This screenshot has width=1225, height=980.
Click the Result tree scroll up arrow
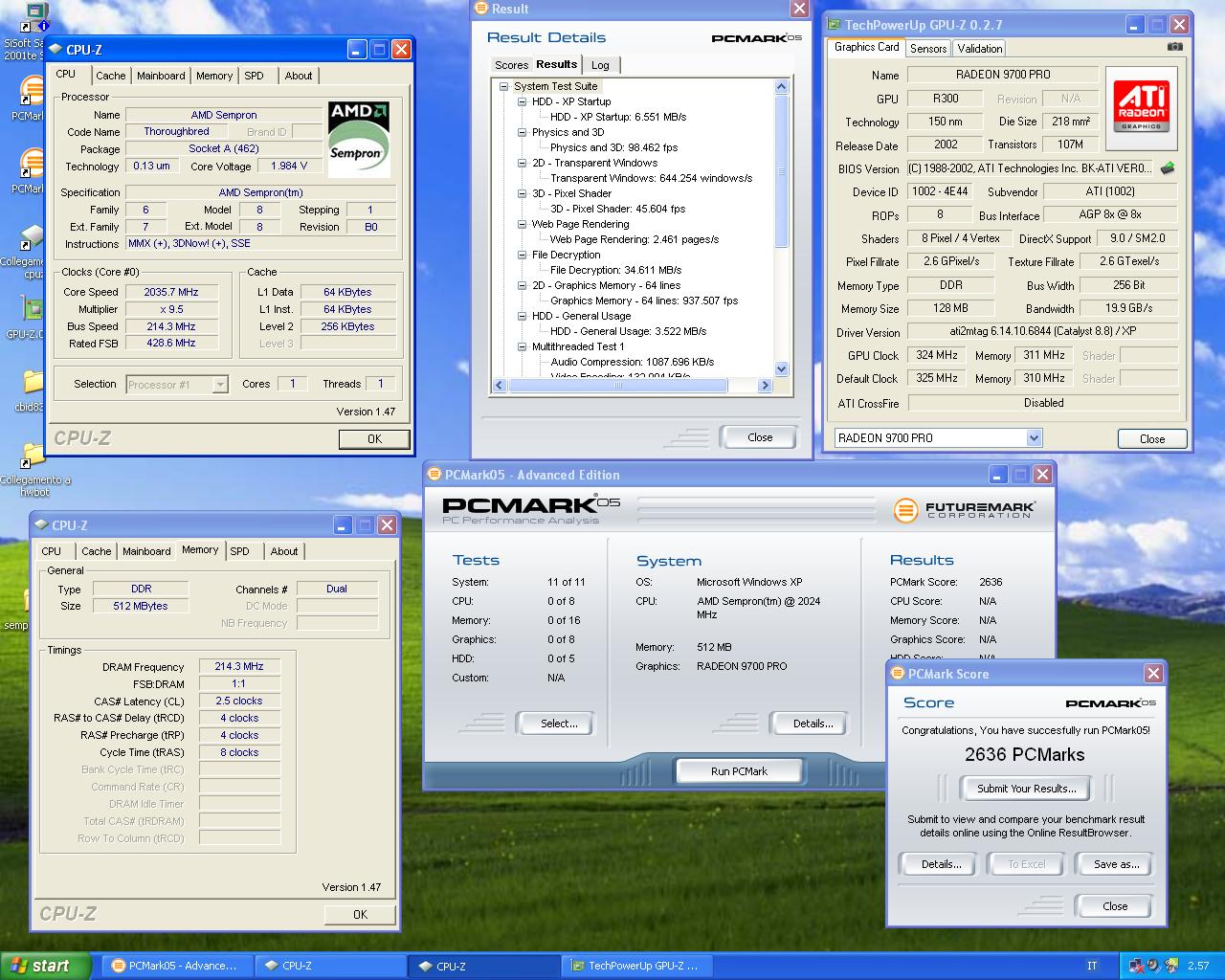[781, 86]
